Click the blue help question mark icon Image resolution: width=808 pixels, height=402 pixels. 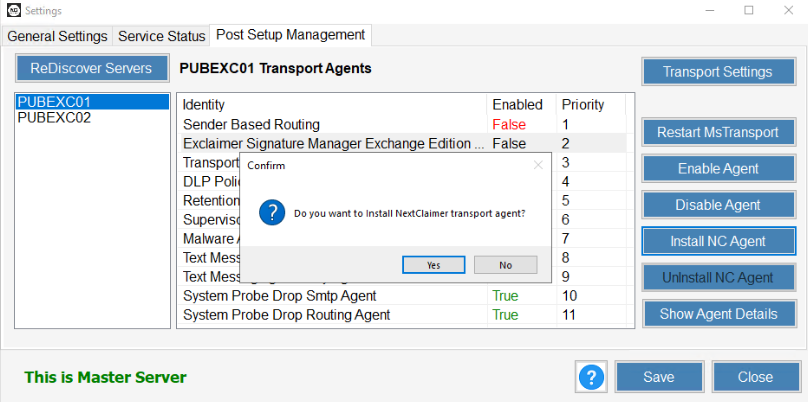591,377
